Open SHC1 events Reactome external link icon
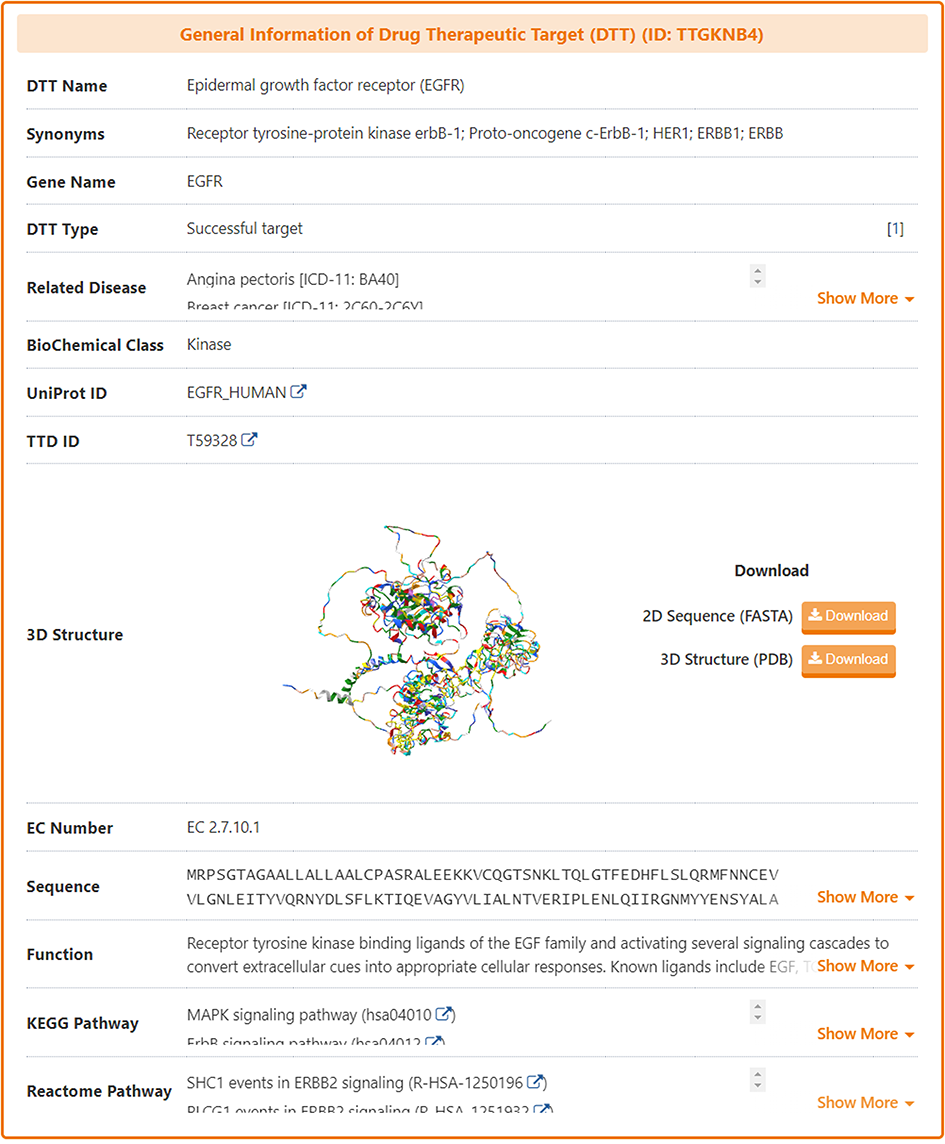This screenshot has width=945, height=1144. 537,1082
